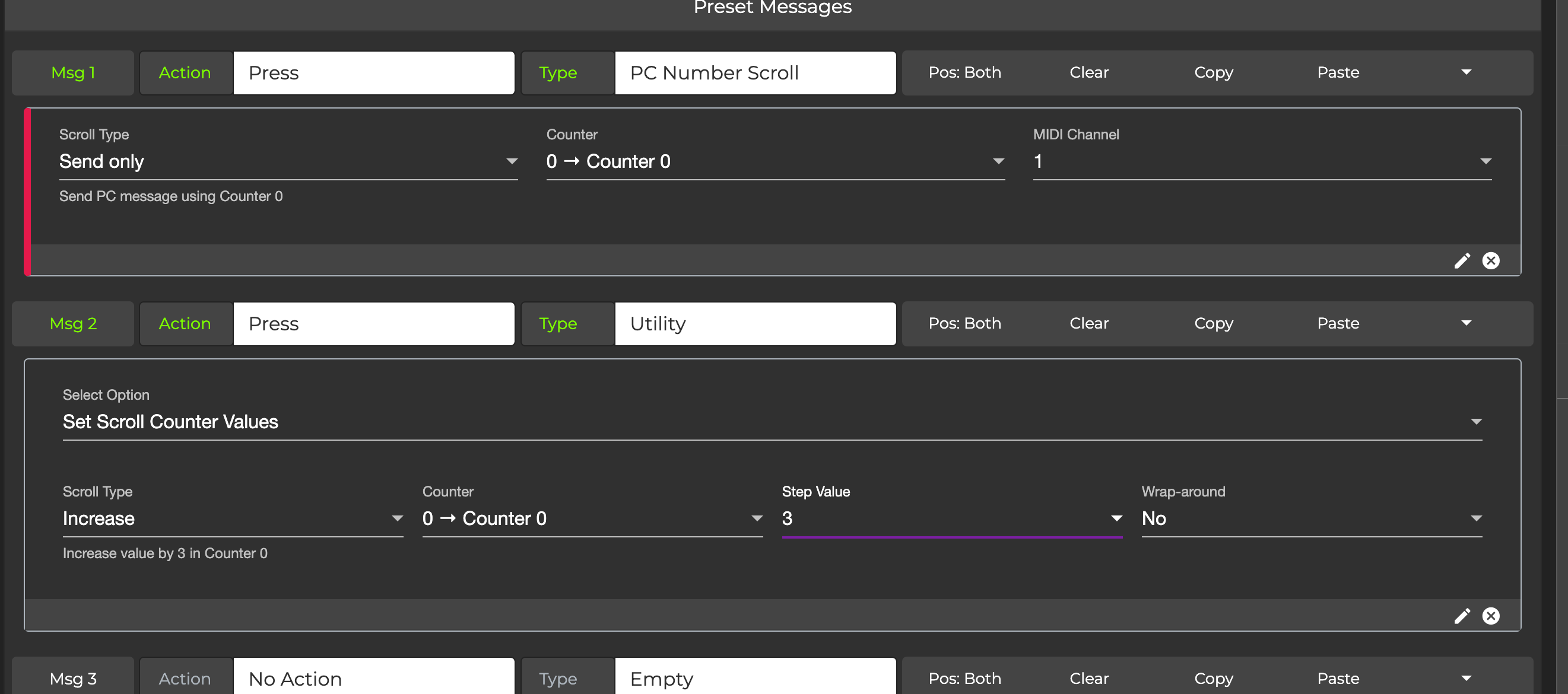Image resolution: width=1568 pixels, height=694 pixels.
Task: Expand the Msg 3 toolbar dropdown arrow
Action: point(1467,678)
